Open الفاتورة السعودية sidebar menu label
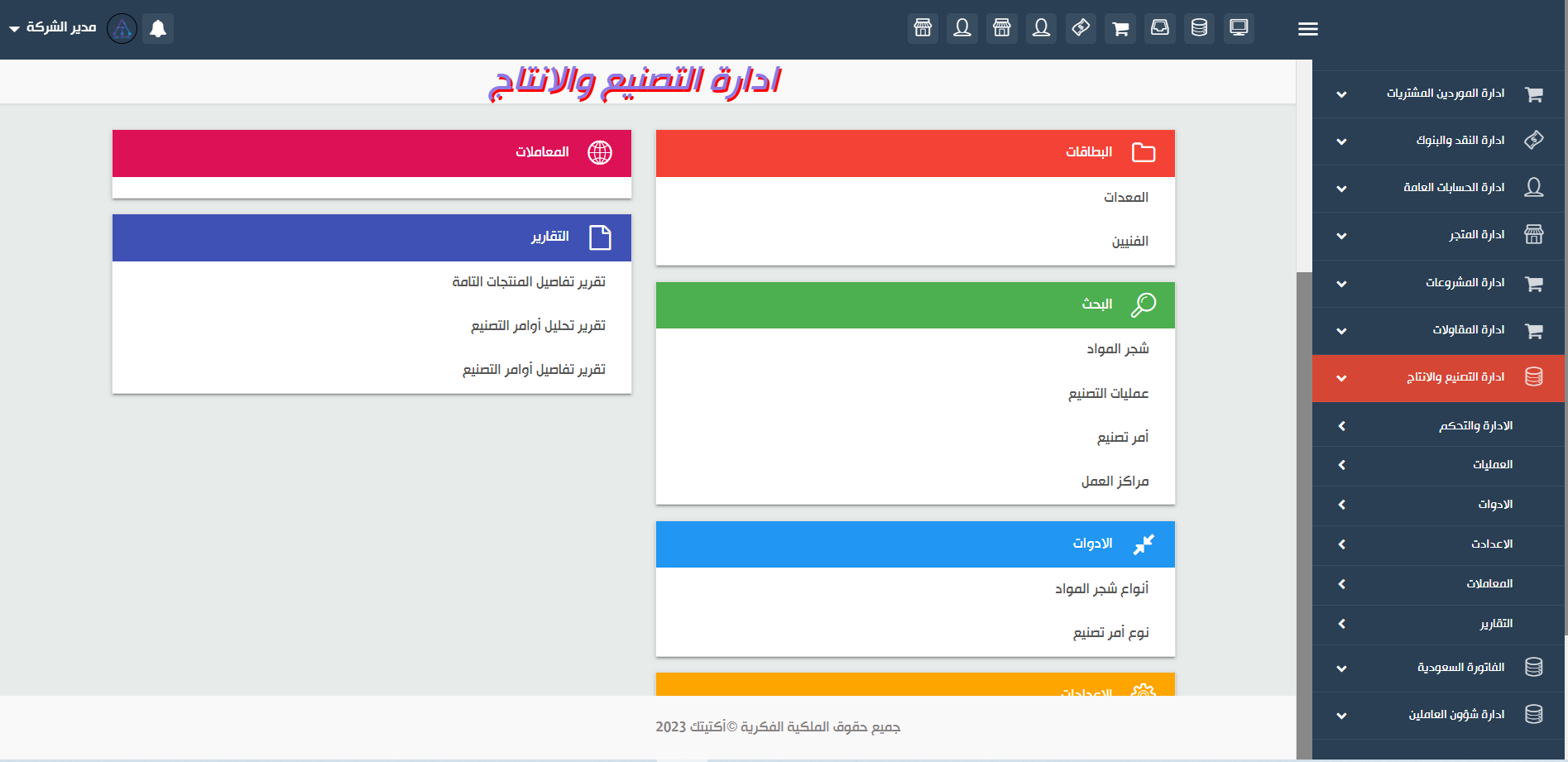1568x762 pixels. point(1460,668)
